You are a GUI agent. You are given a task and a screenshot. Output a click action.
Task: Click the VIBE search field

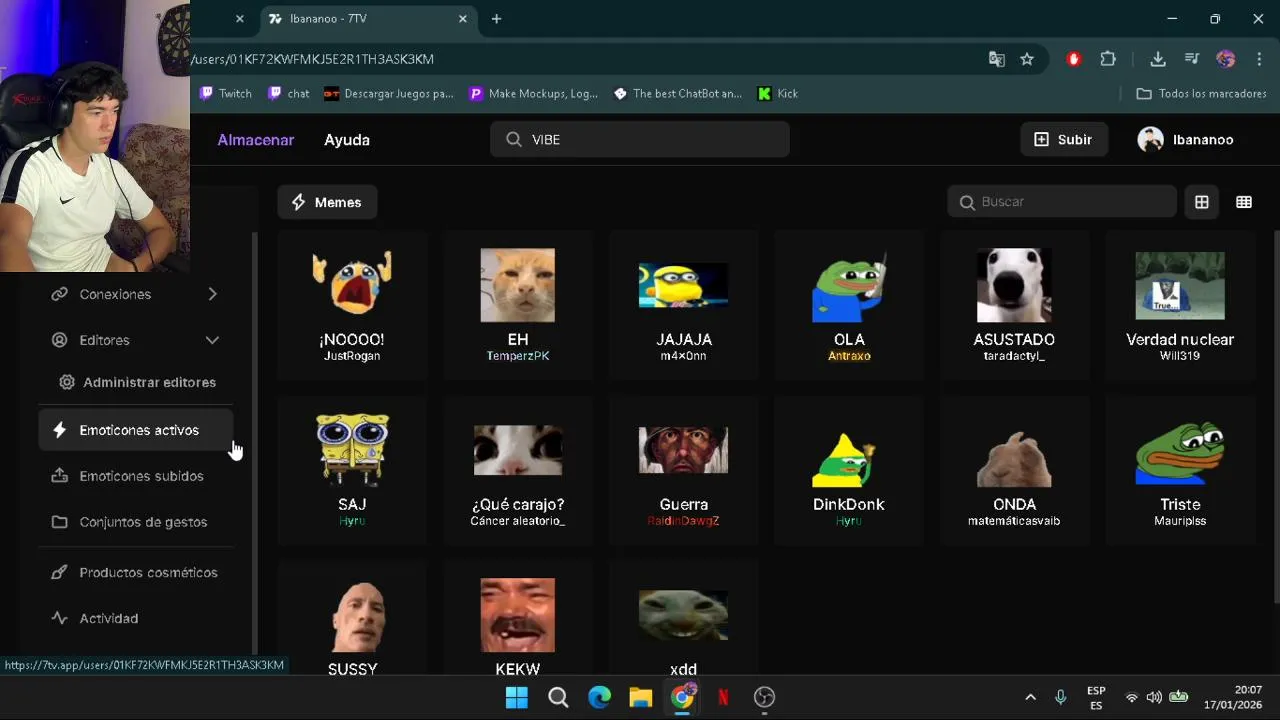click(x=640, y=140)
